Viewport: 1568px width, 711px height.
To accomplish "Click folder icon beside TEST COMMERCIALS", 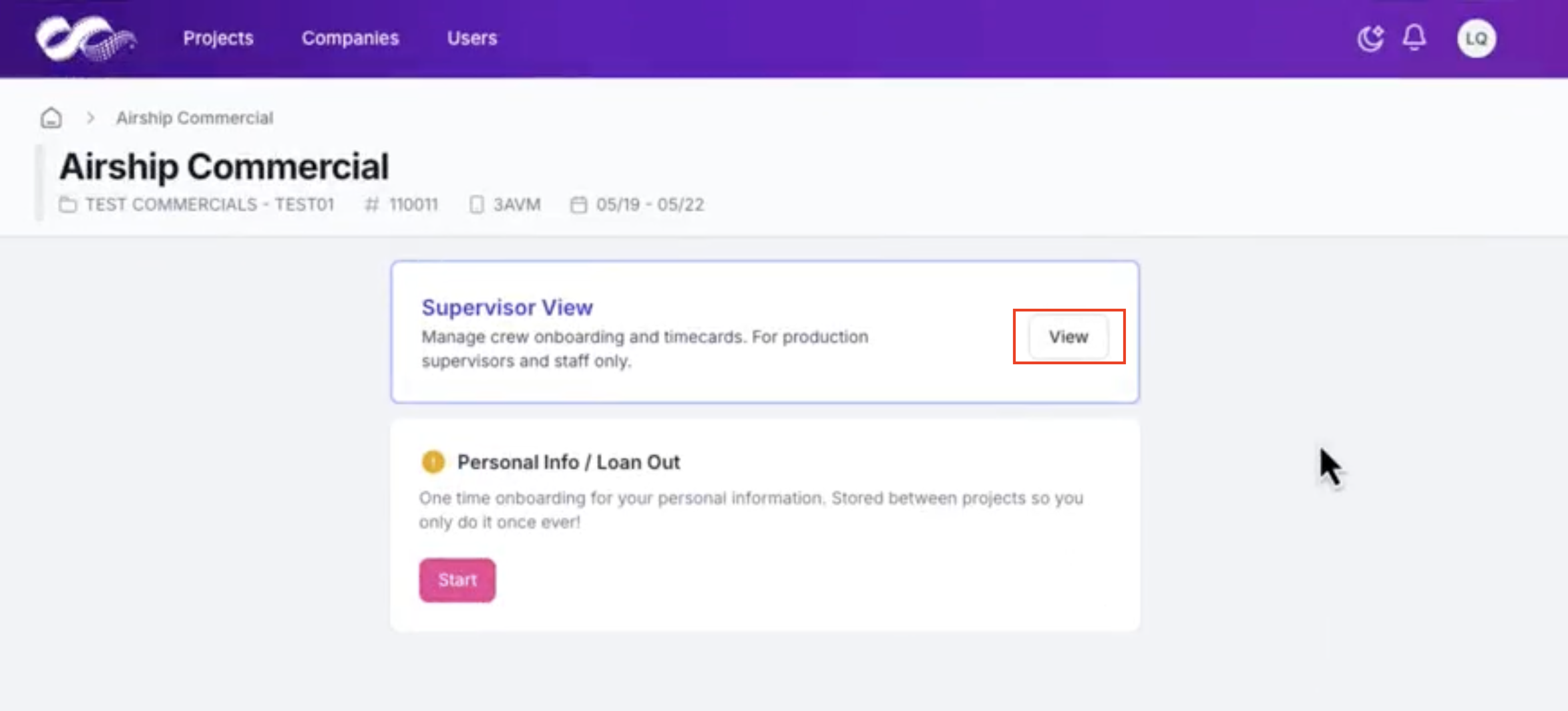I will tap(67, 204).
